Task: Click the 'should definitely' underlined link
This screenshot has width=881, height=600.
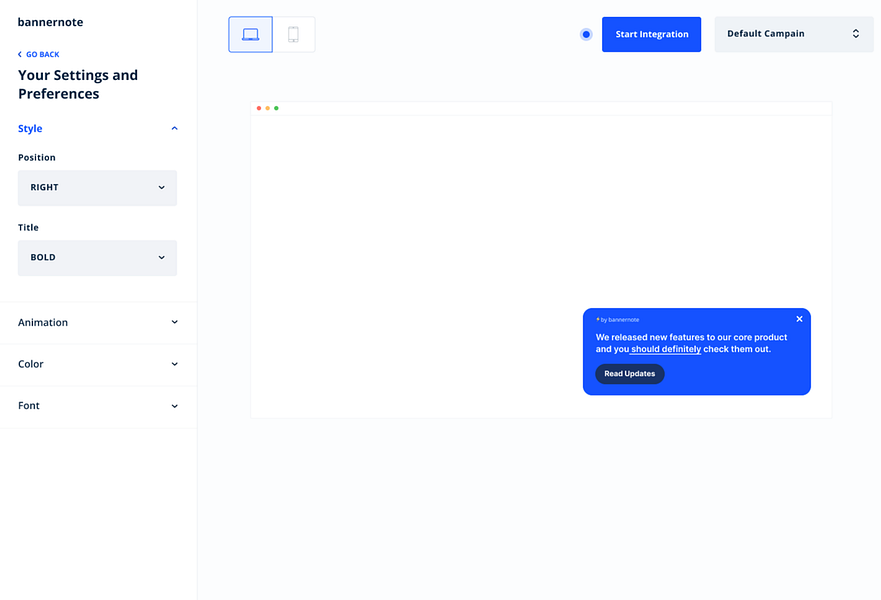Action: [x=666, y=349]
